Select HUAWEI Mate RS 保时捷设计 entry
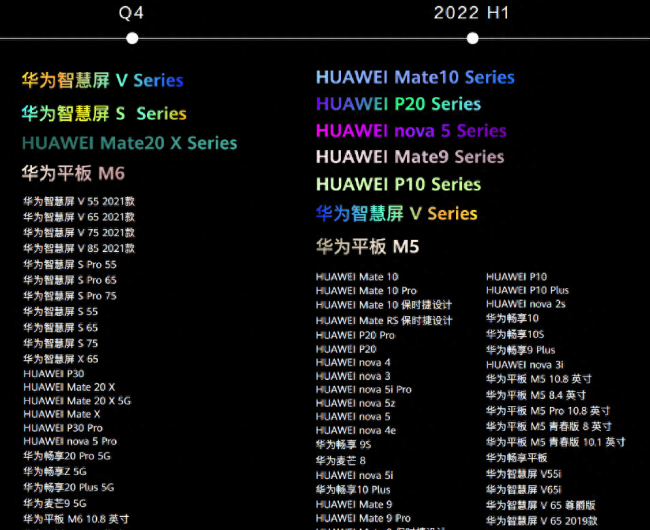This screenshot has height=530, width=650. pyautogui.click(x=384, y=321)
